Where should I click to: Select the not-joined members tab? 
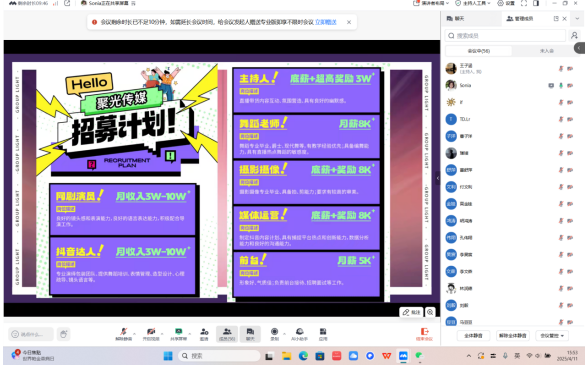546,51
